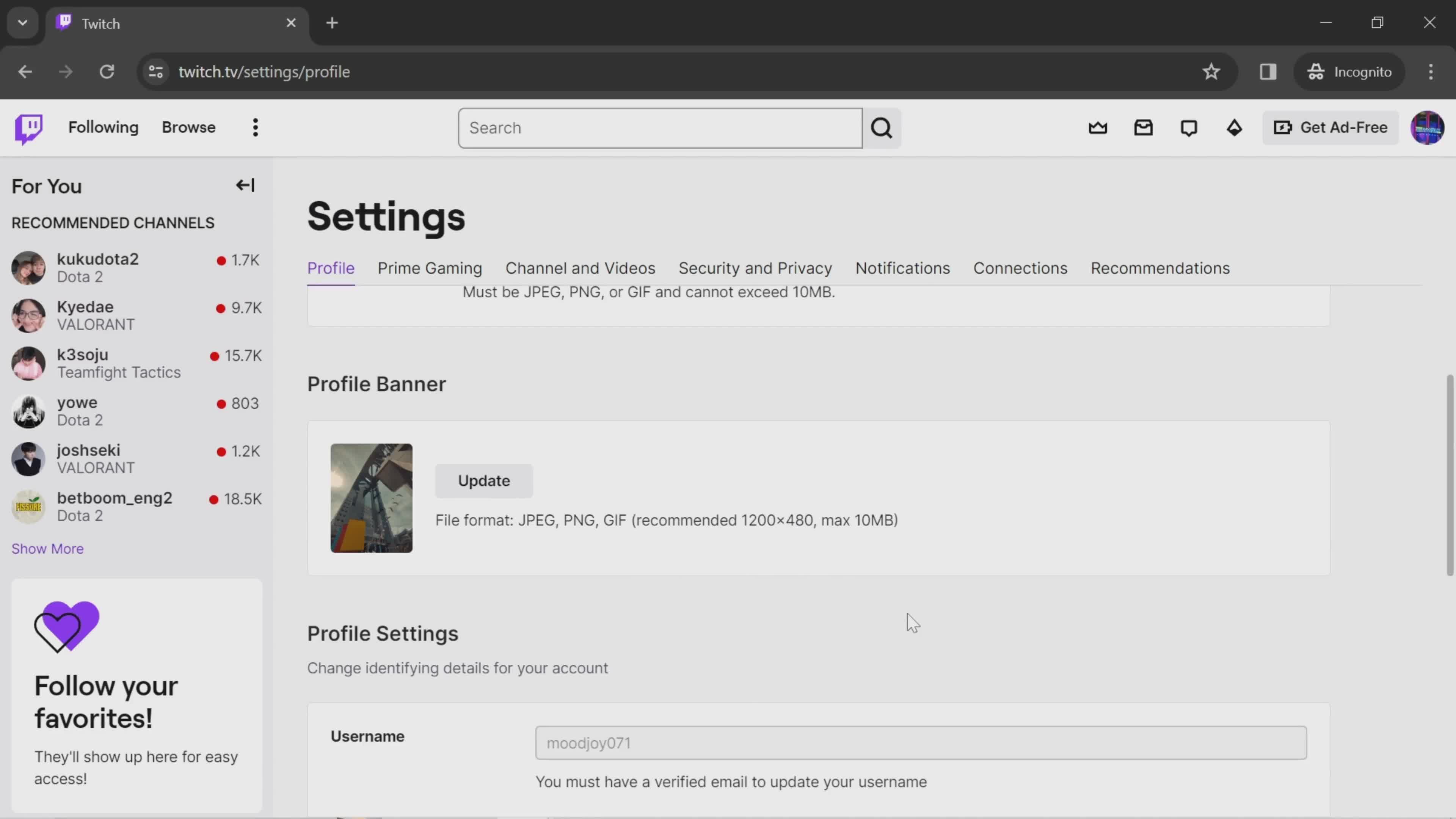Image resolution: width=1456 pixels, height=819 pixels.
Task: Click the Twitch logo home icon
Action: (28, 128)
